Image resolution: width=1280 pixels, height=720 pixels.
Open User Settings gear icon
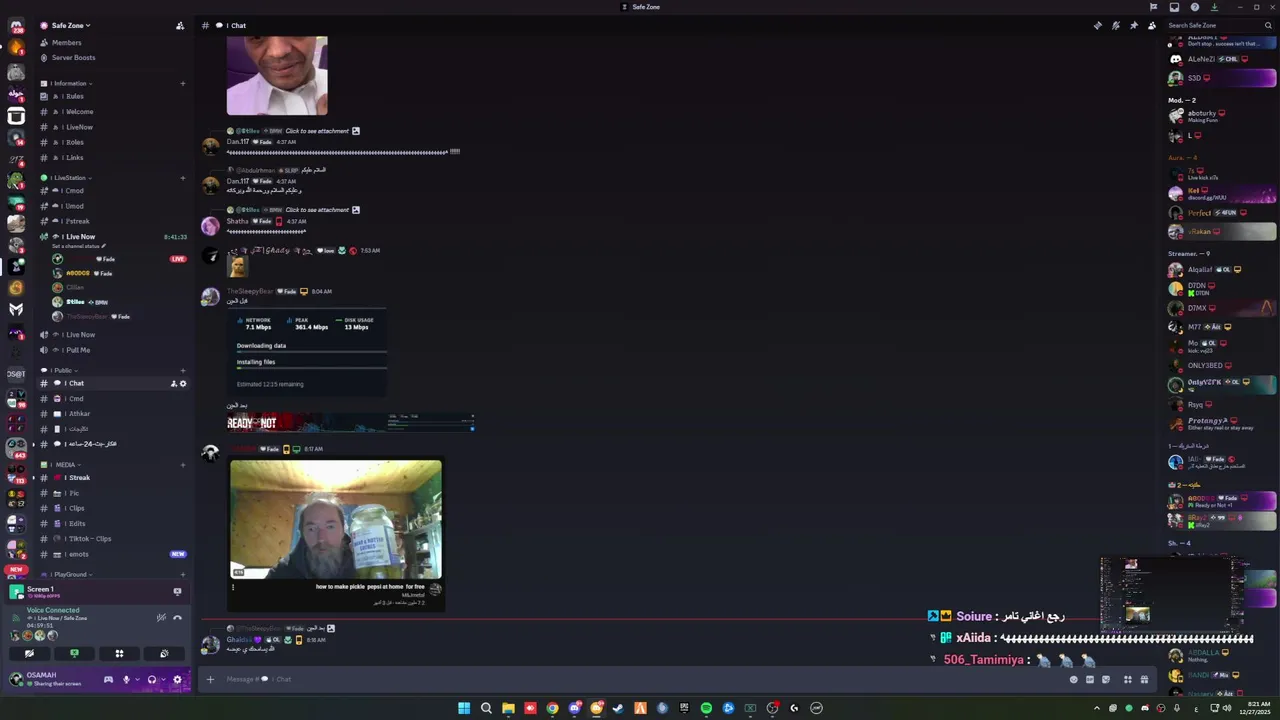coord(177,679)
